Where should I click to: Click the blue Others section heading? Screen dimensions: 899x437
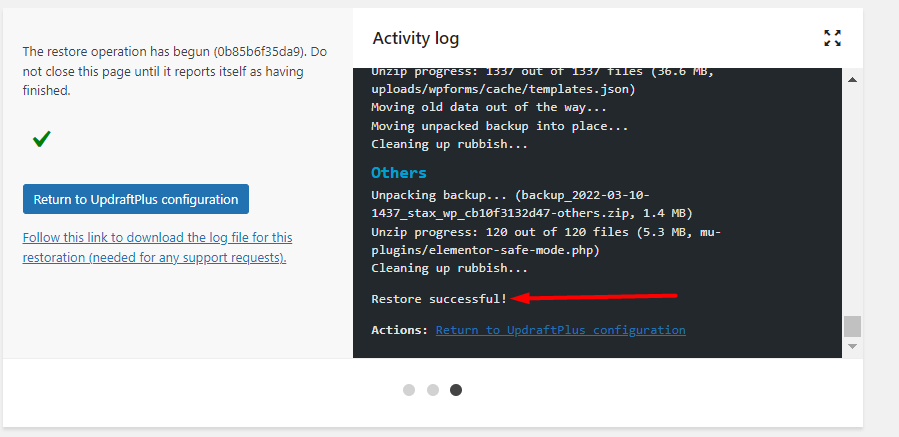point(399,173)
